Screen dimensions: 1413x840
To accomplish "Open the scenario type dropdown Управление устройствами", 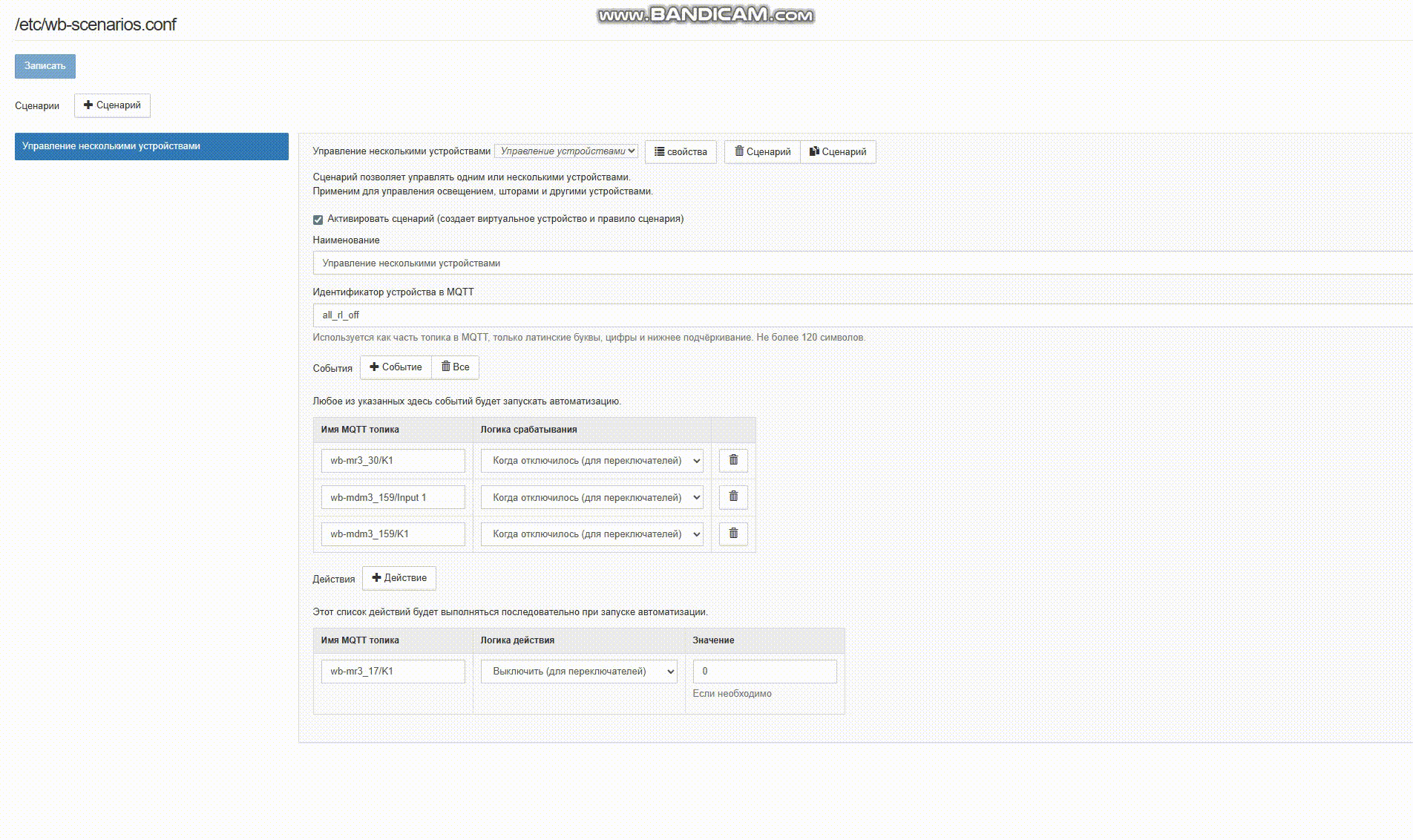I will (566, 151).
